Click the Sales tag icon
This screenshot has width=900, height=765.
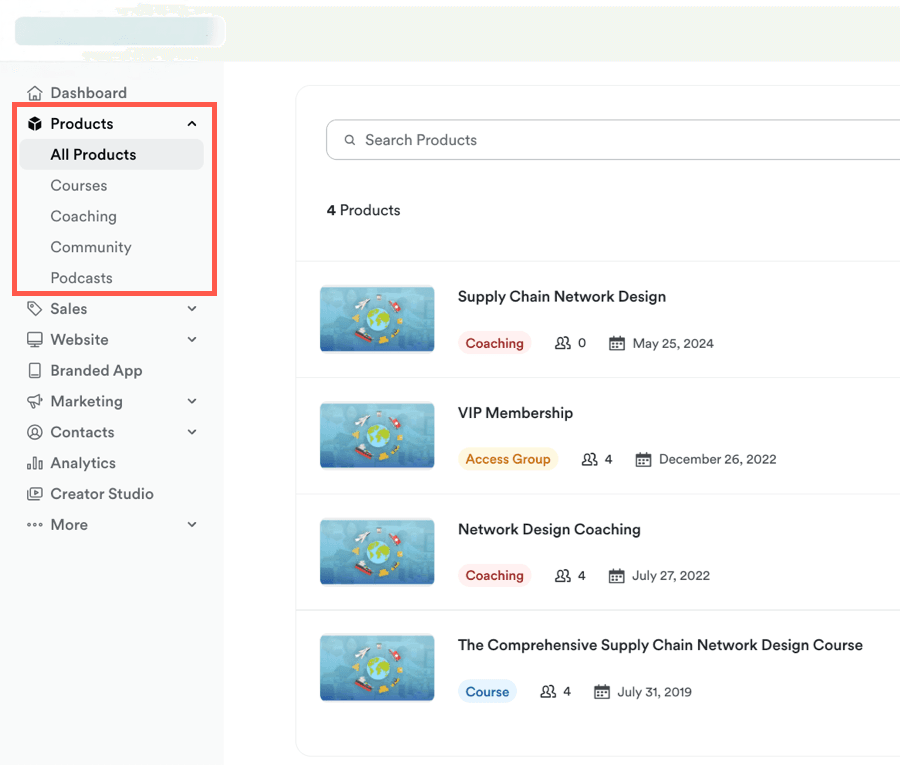(35, 309)
